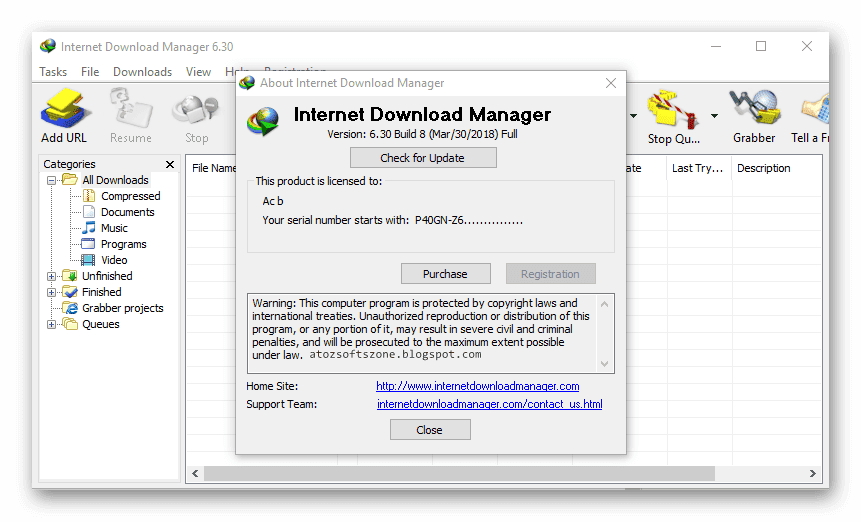This screenshot has width=861, height=522.
Task: Open dropdown arrow left of Stop Queue
Action: click(633, 115)
